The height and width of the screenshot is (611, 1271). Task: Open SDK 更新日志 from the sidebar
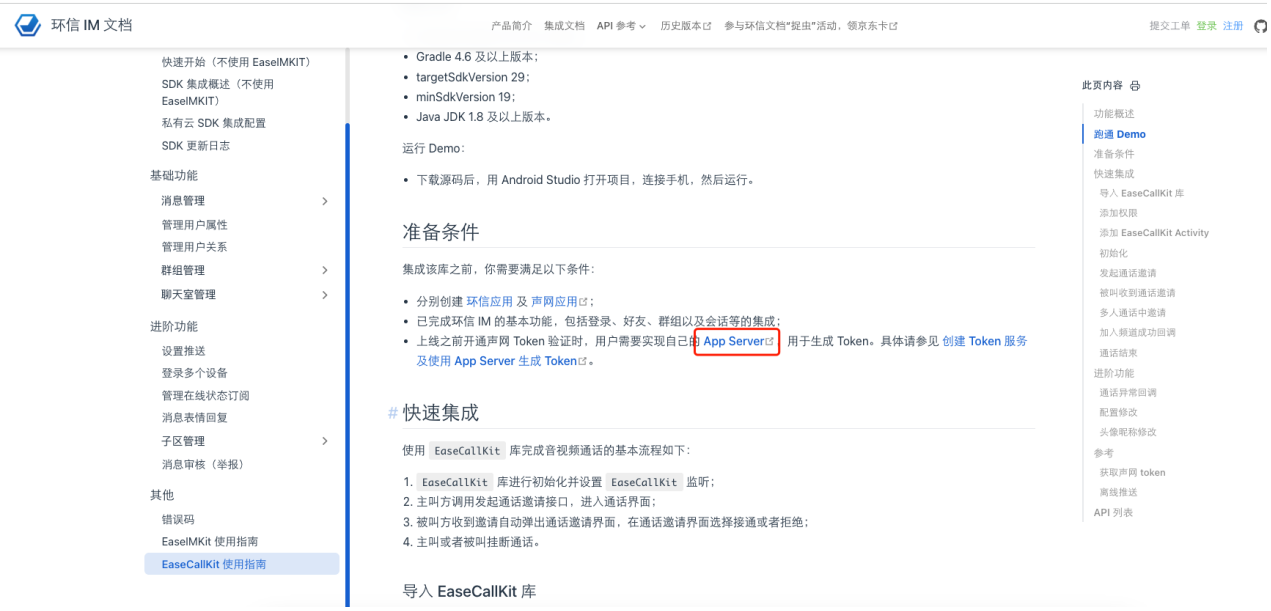pos(196,146)
